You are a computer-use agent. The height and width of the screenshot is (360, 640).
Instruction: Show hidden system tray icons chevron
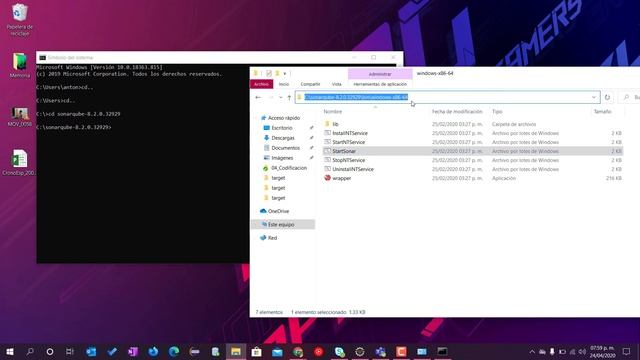pyautogui.click(x=532, y=351)
